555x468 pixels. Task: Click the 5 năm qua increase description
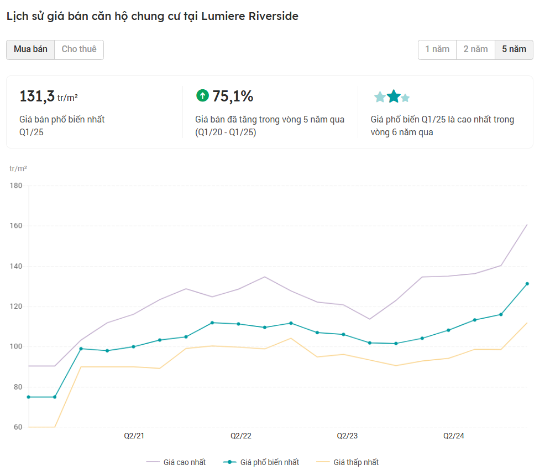[x=270, y=126]
